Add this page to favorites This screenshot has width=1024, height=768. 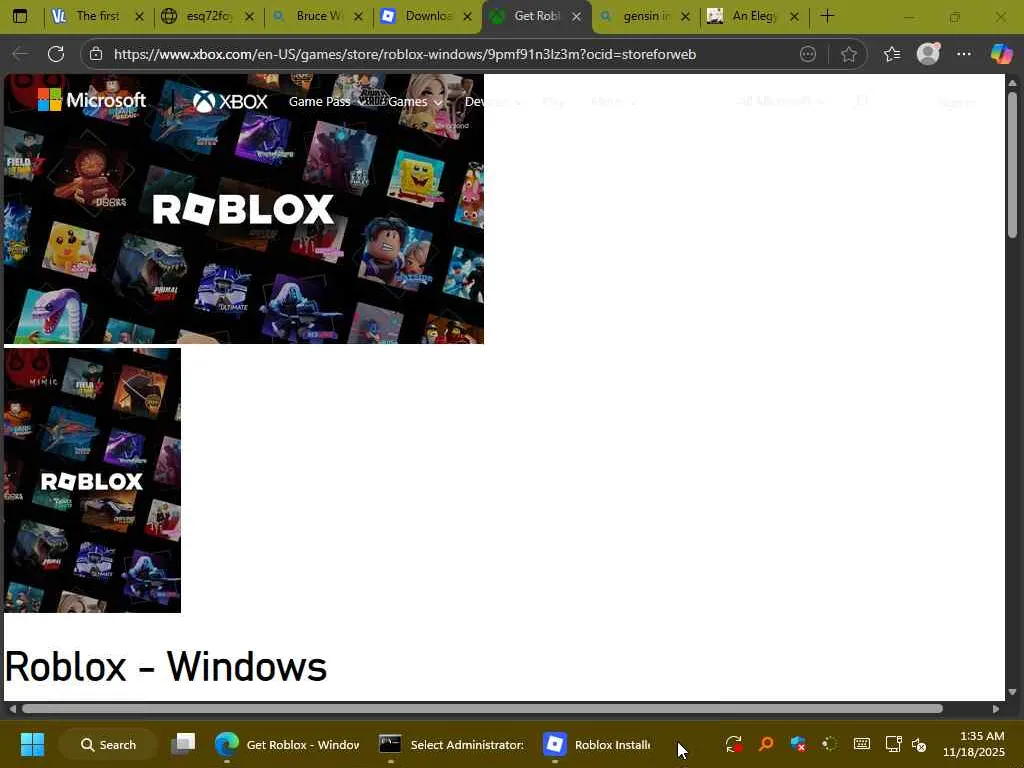pos(848,54)
